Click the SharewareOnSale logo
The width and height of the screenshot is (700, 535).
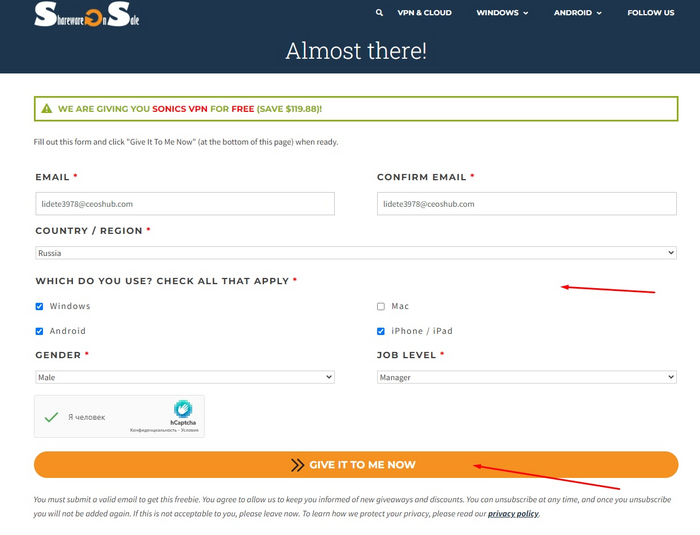pyautogui.click(x=87, y=14)
